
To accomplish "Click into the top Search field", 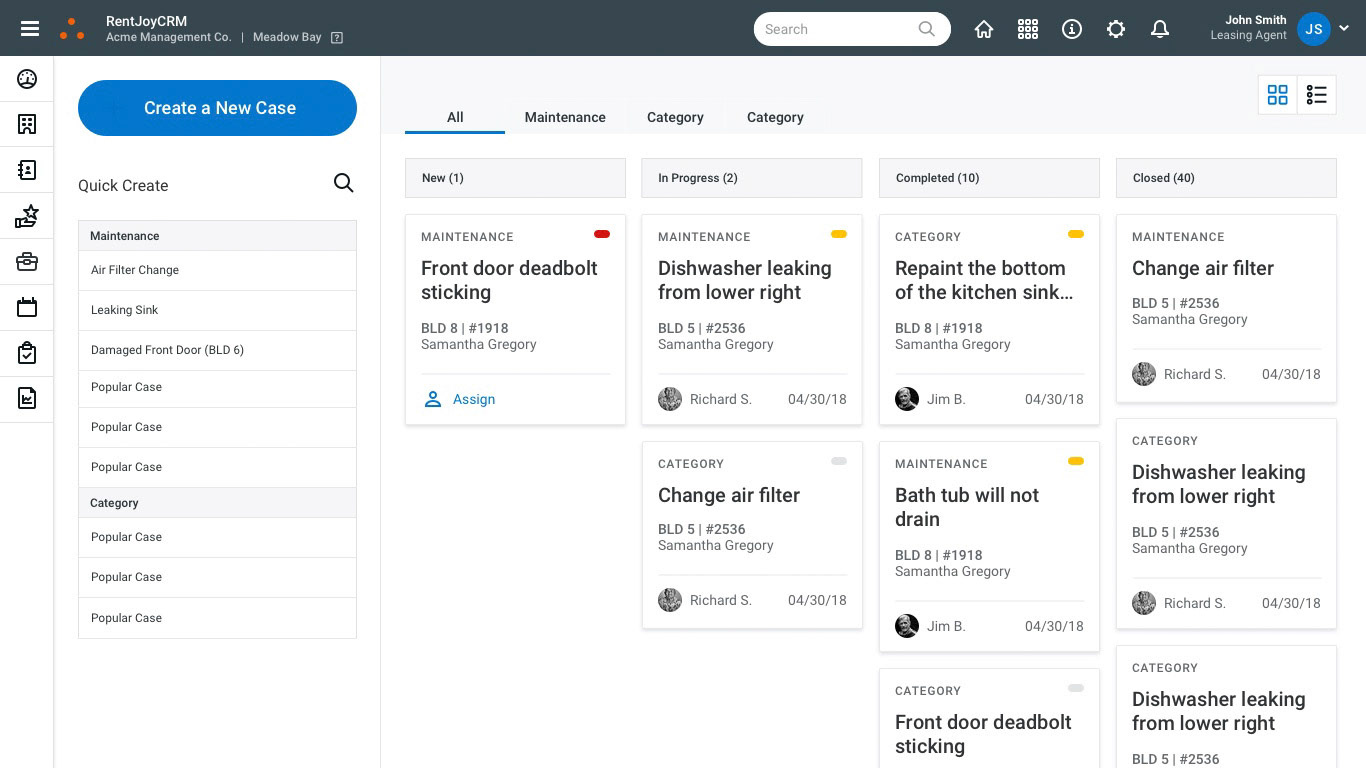I will [838, 29].
